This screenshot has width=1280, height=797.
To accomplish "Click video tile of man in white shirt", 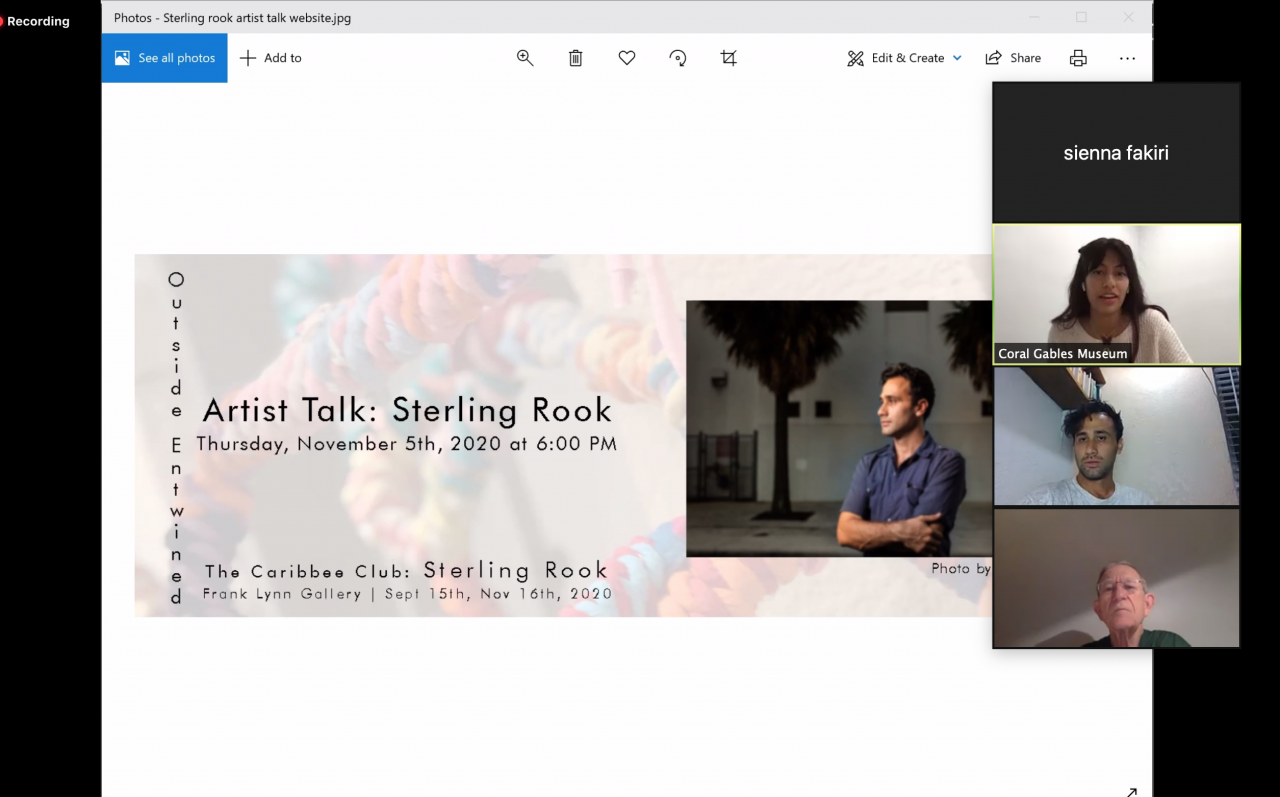I will pyautogui.click(x=1116, y=436).
